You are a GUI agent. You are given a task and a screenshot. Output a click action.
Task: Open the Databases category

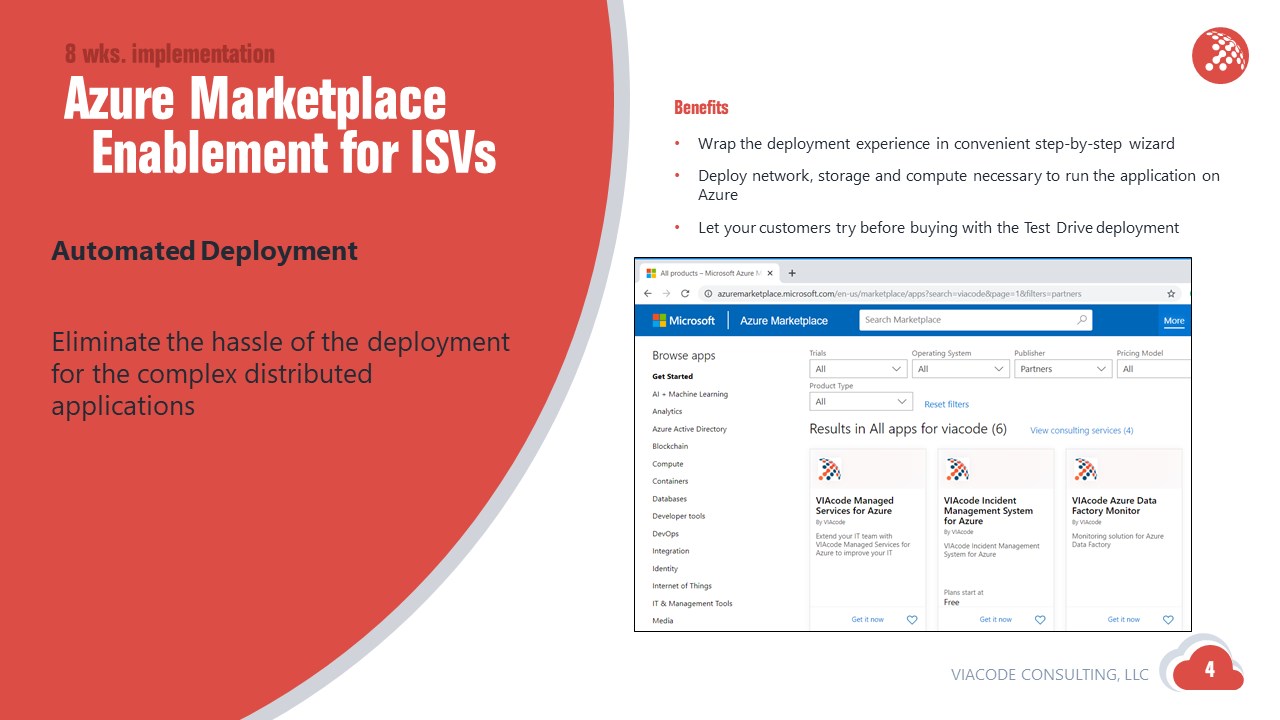(669, 499)
